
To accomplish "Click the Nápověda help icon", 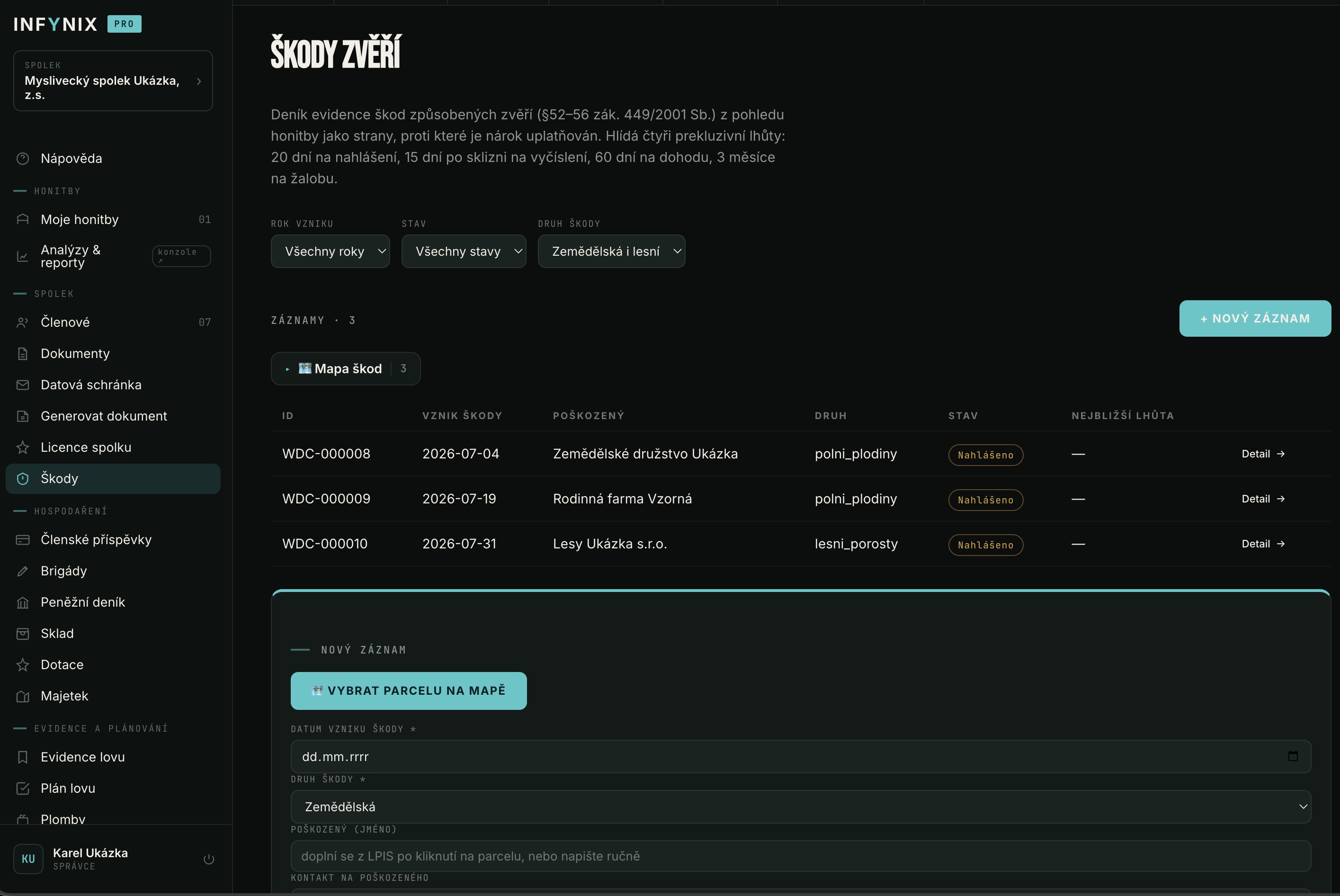I will click(x=23, y=158).
